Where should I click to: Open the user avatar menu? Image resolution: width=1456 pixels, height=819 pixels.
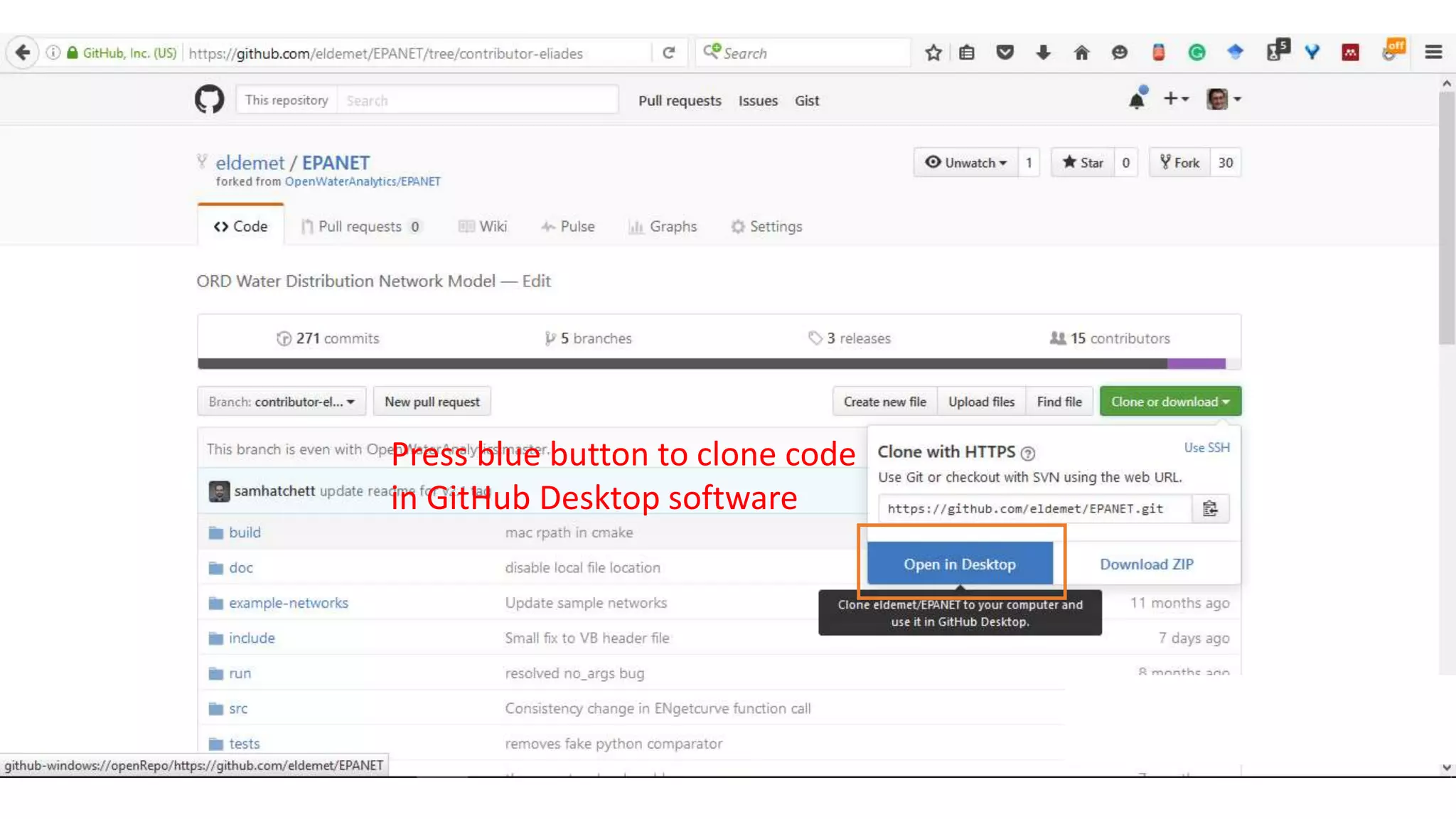click(1224, 99)
